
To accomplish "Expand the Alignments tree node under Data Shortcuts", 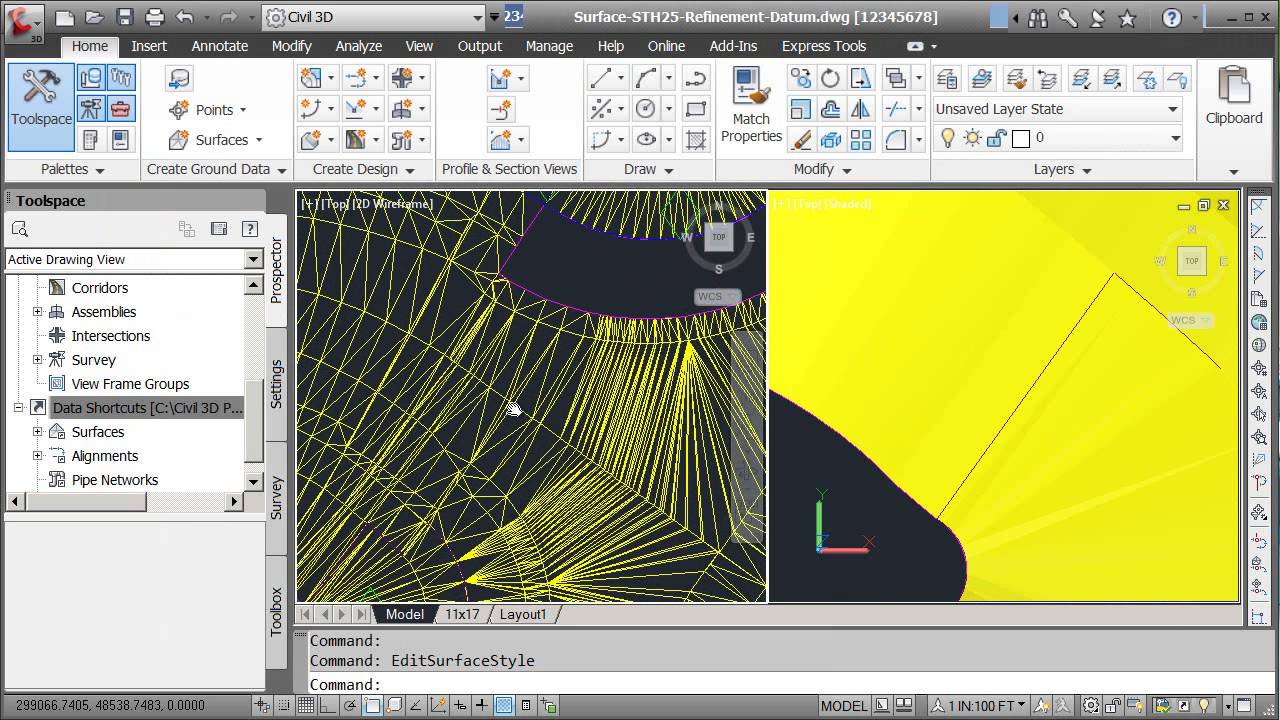I will tap(38, 456).
